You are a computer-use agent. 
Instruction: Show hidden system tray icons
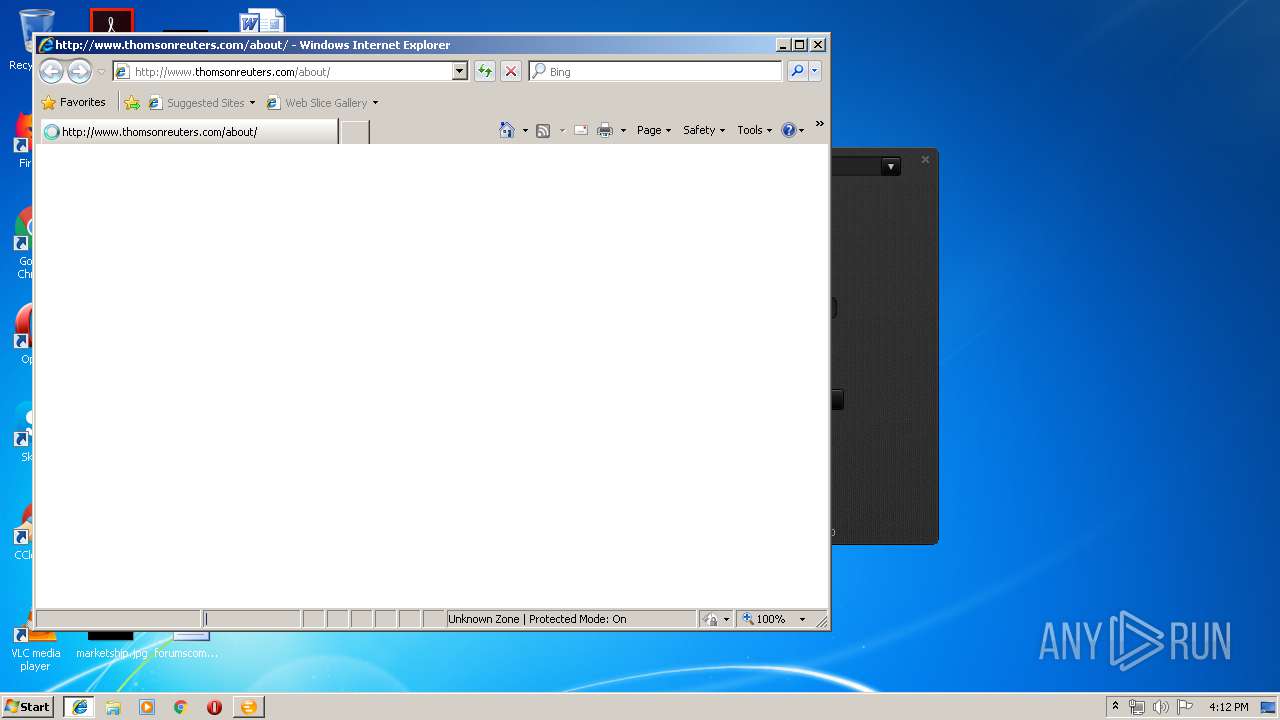click(x=1115, y=706)
